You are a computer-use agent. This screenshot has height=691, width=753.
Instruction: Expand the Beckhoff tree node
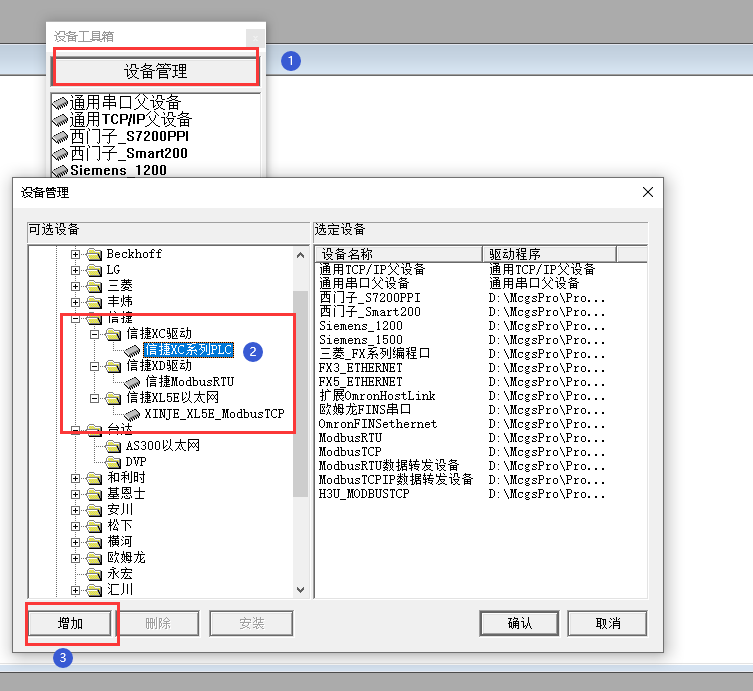point(75,254)
